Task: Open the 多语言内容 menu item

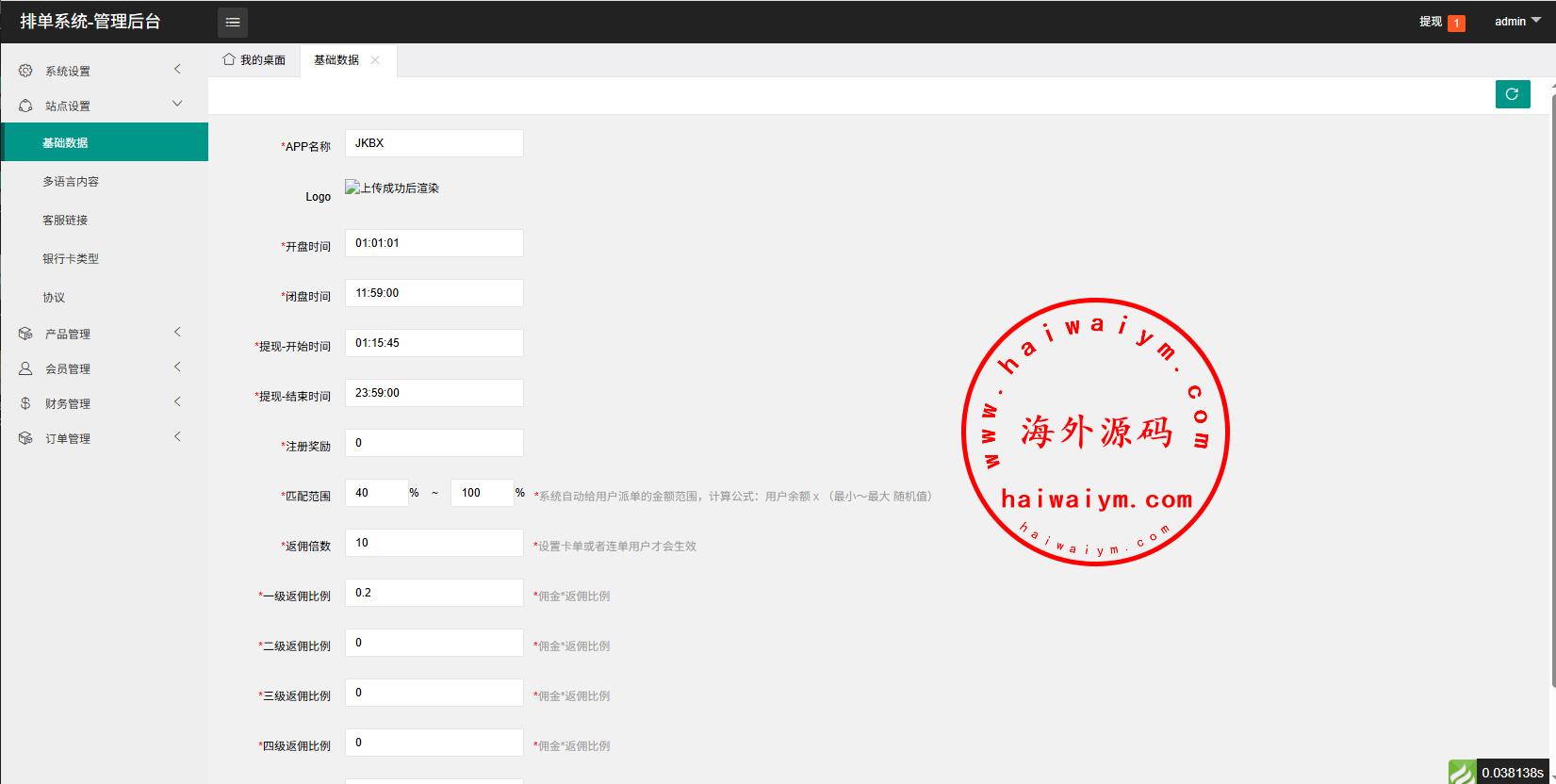Action: (x=71, y=182)
